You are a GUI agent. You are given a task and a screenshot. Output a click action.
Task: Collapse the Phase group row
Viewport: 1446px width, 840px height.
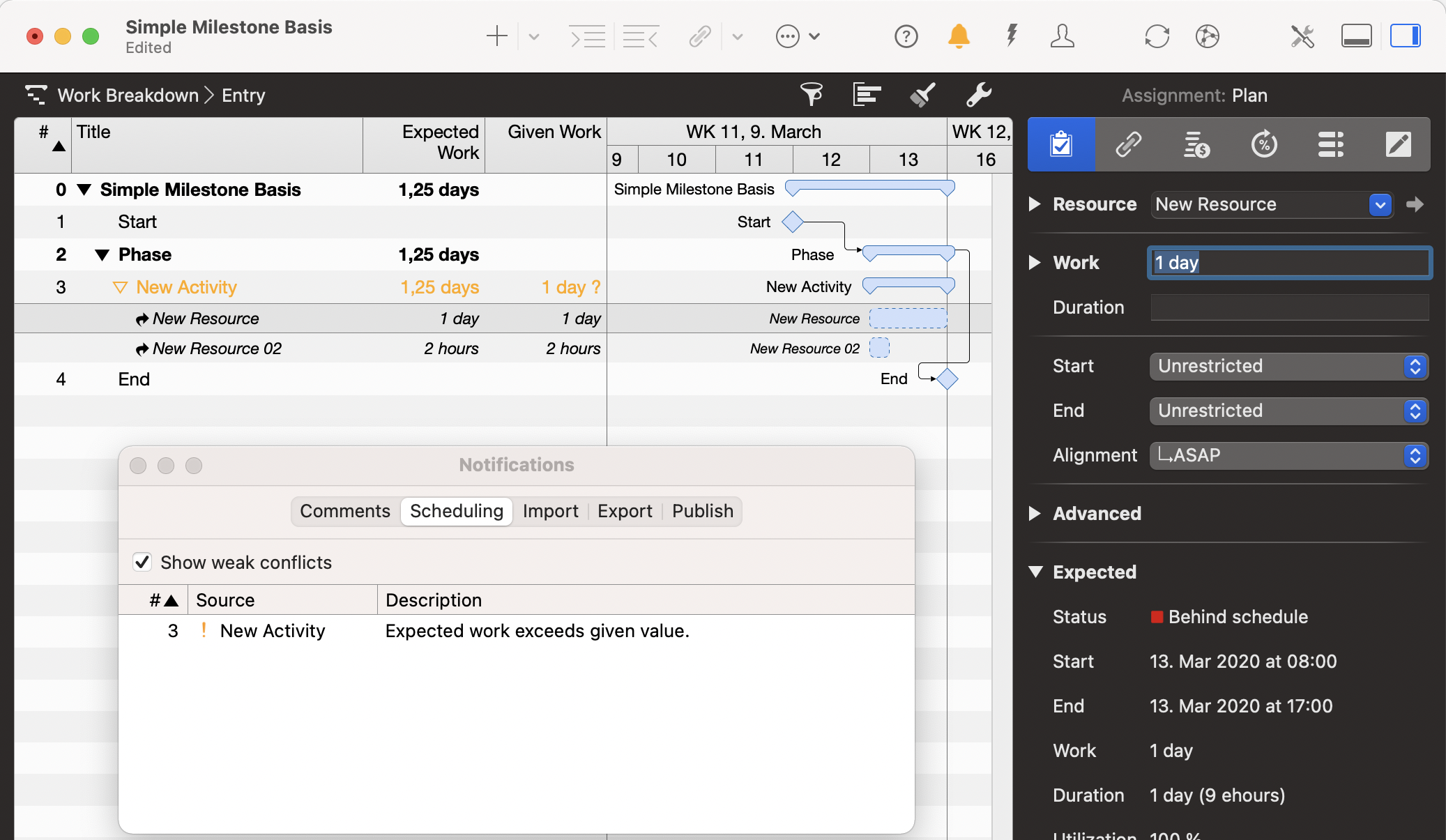coord(102,255)
